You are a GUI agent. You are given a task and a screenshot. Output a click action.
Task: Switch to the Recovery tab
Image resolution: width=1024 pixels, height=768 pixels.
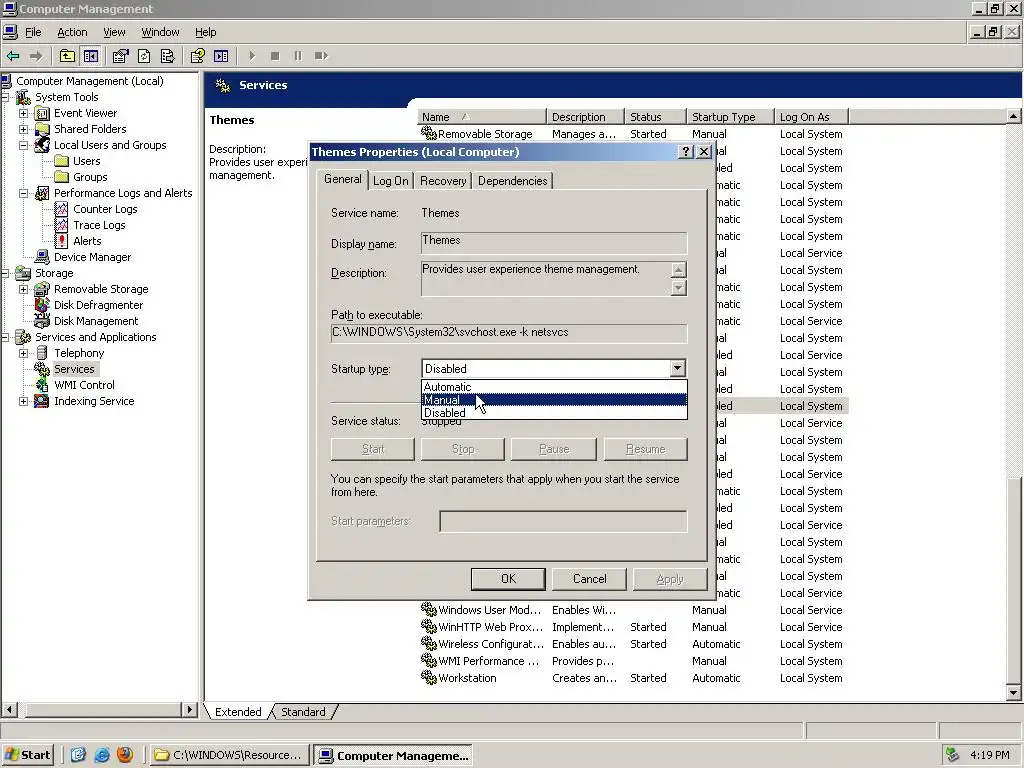coord(443,181)
